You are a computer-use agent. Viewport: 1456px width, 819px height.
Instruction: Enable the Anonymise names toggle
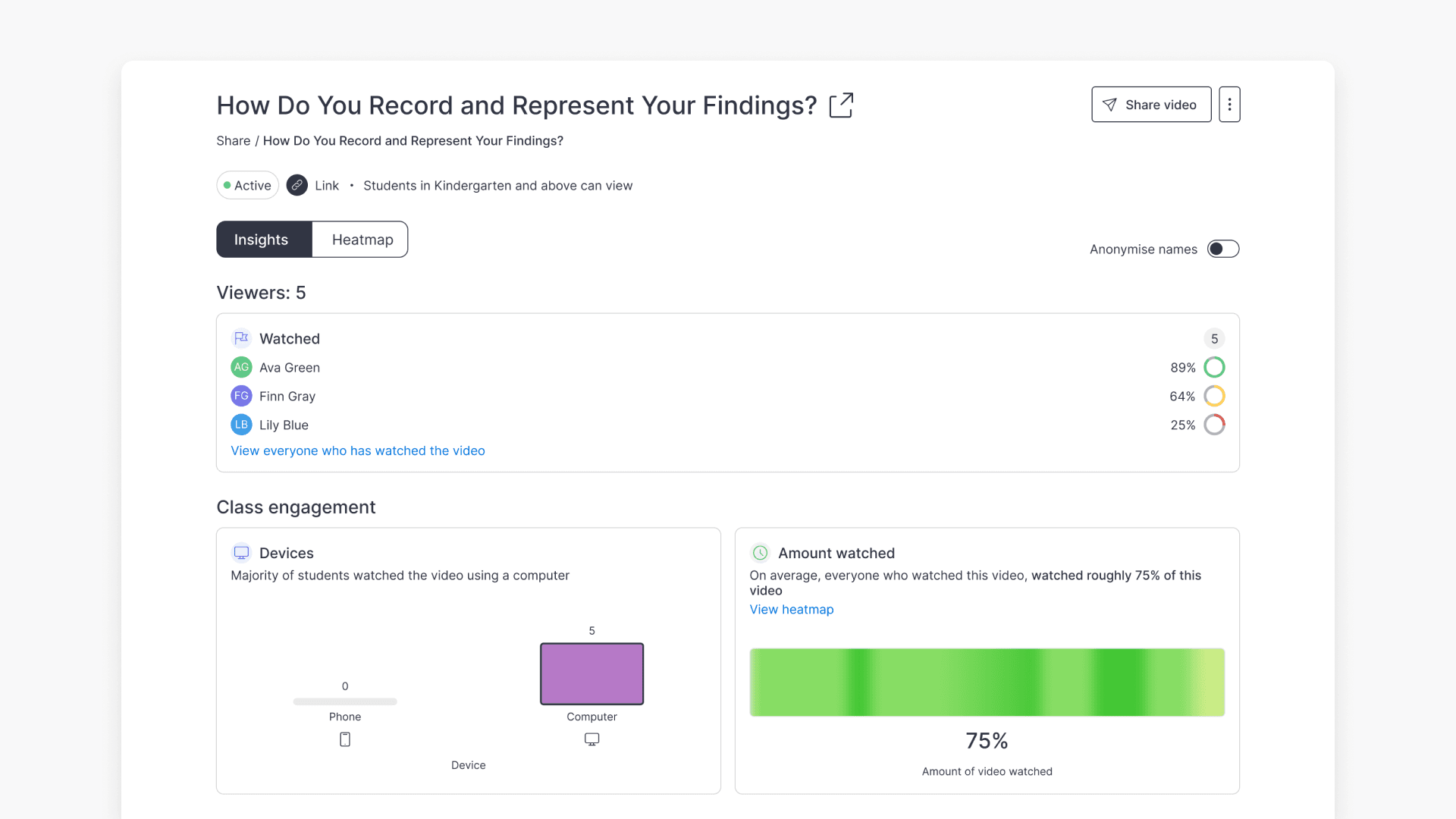(x=1222, y=249)
